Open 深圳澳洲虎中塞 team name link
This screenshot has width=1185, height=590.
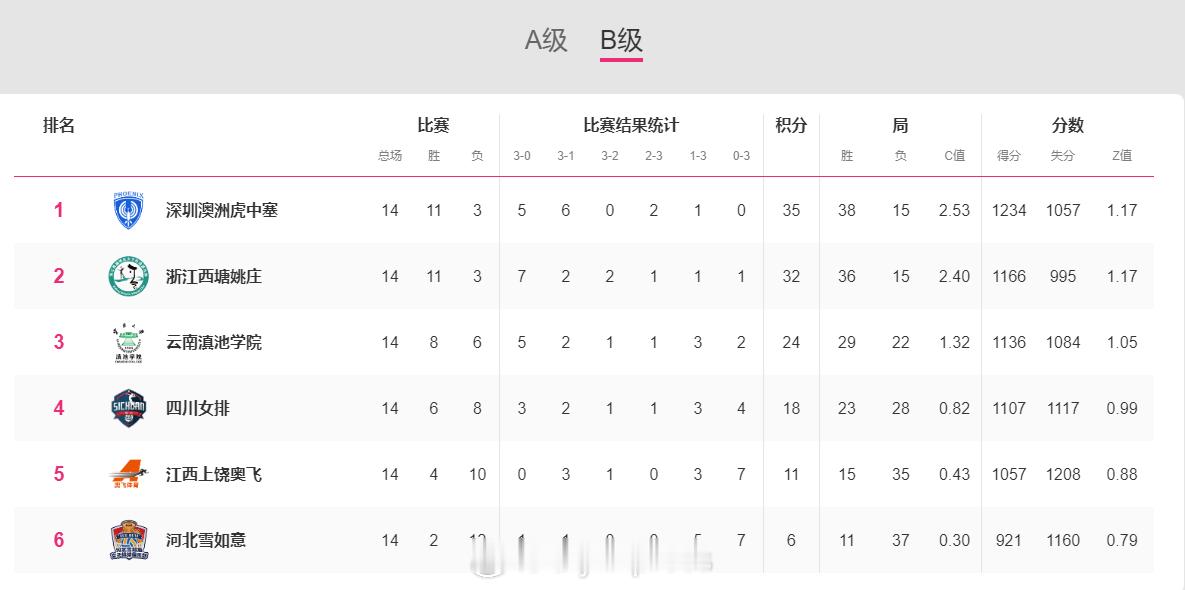(x=222, y=210)
